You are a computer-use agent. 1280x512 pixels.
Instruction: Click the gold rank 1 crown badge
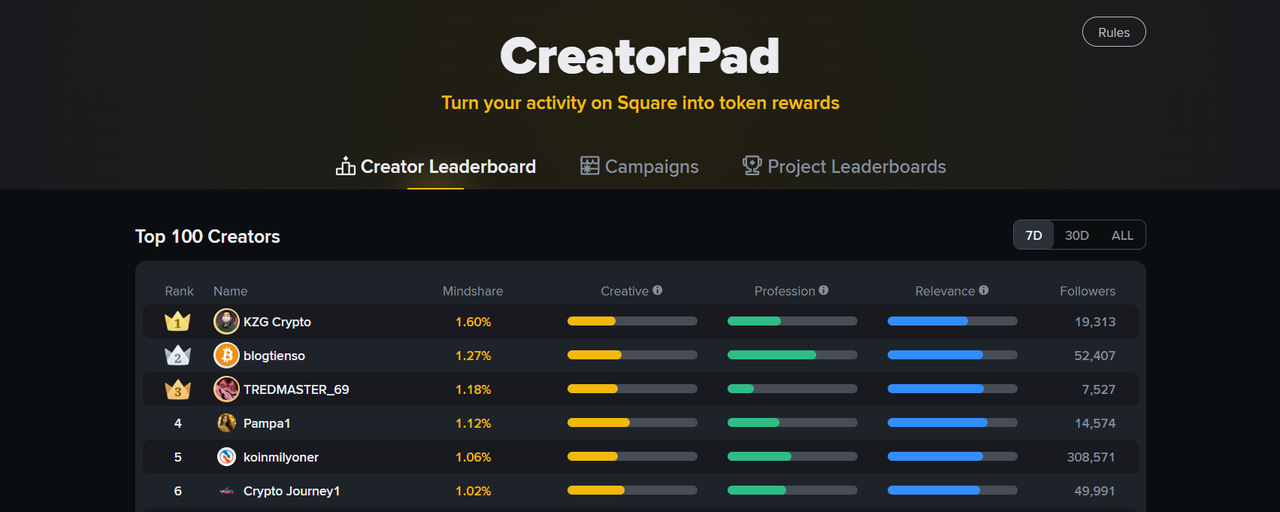coord(178,322)
